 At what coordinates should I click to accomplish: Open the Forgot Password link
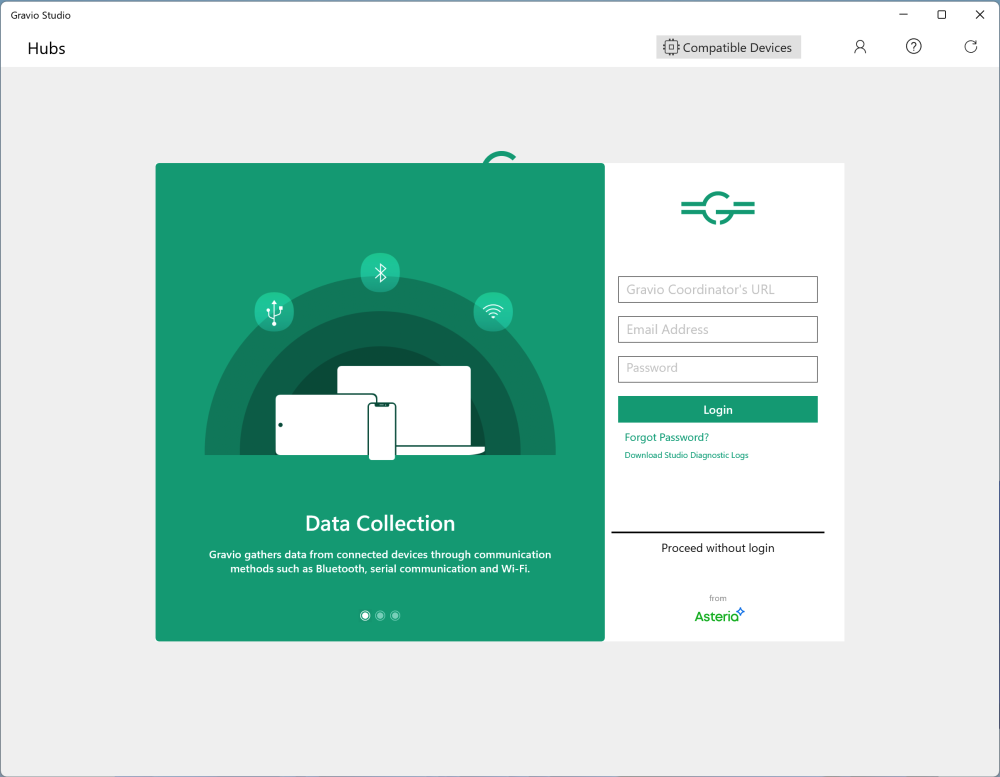666,437
